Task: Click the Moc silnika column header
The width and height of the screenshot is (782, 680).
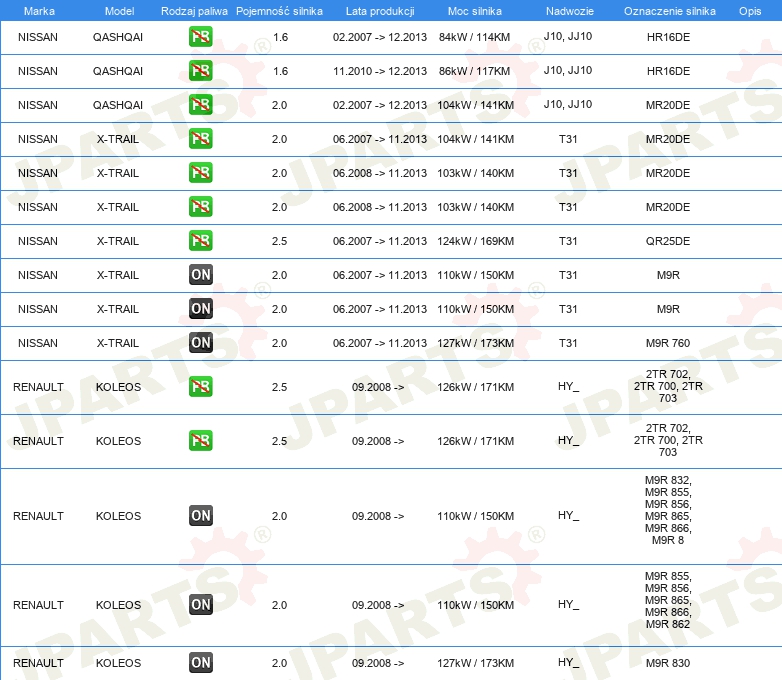Action: (475, 11)
